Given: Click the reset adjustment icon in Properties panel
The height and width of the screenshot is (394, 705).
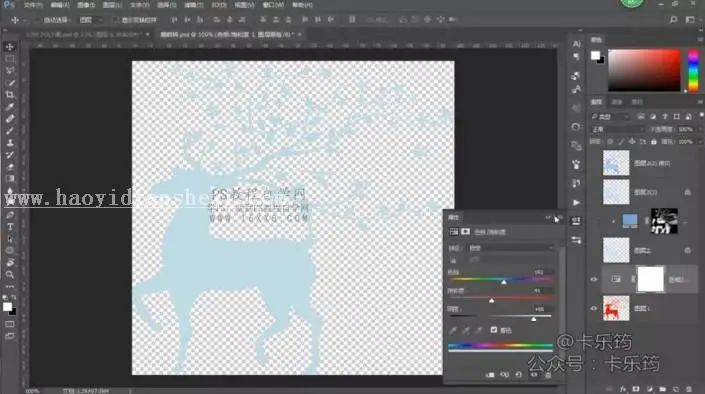Looking at the screenshot, I should pyautogui.click(x=519, y=375).
